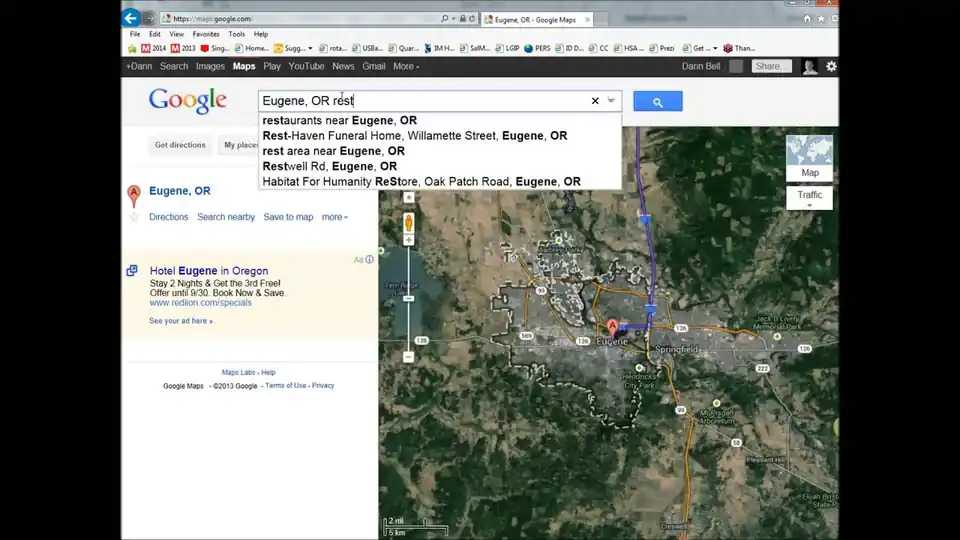This screenshot has height=540, width=960.
Task: Click the Maps Labs link
Action: (x=238, y=372)
